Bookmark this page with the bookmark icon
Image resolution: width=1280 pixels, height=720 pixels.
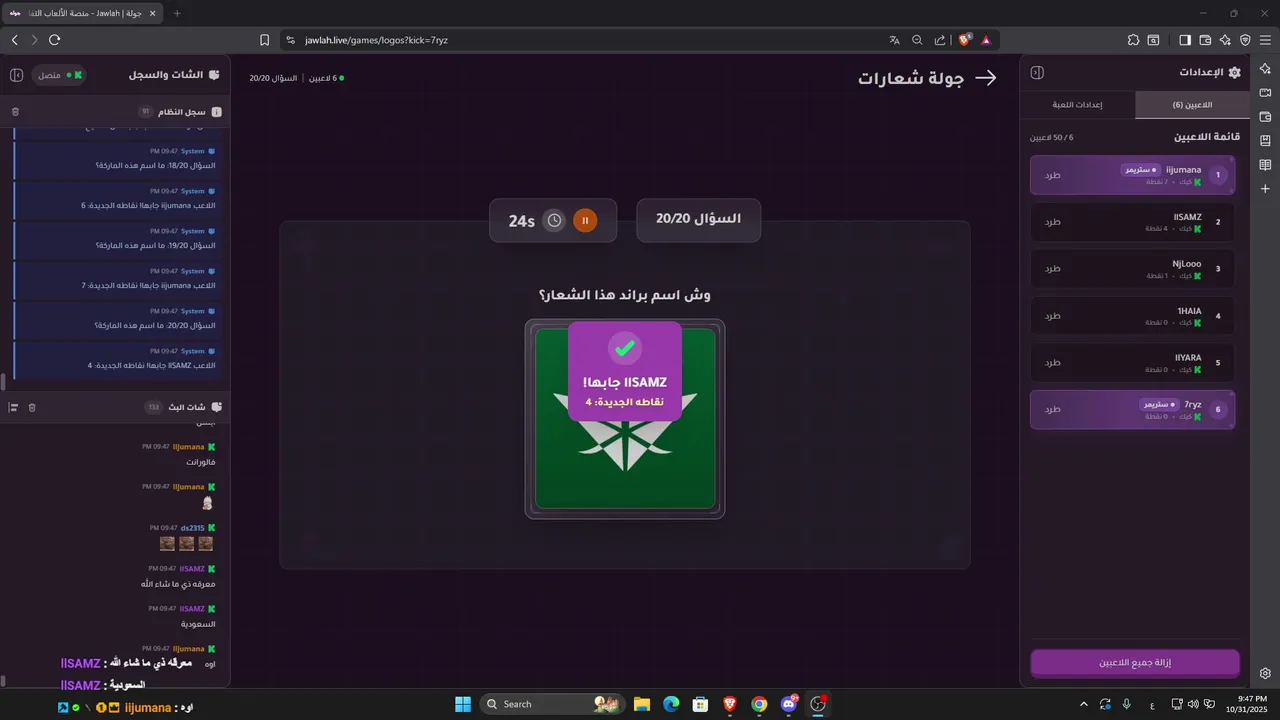[x=264, y=40]
